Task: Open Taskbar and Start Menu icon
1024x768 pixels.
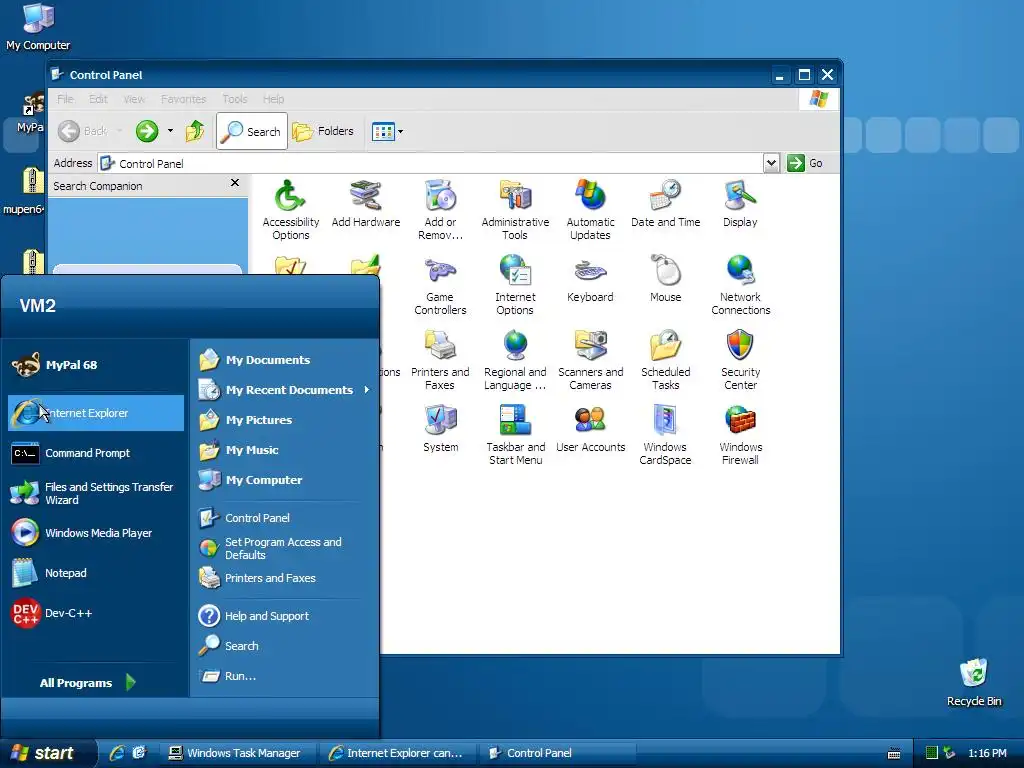Action: 515,435
